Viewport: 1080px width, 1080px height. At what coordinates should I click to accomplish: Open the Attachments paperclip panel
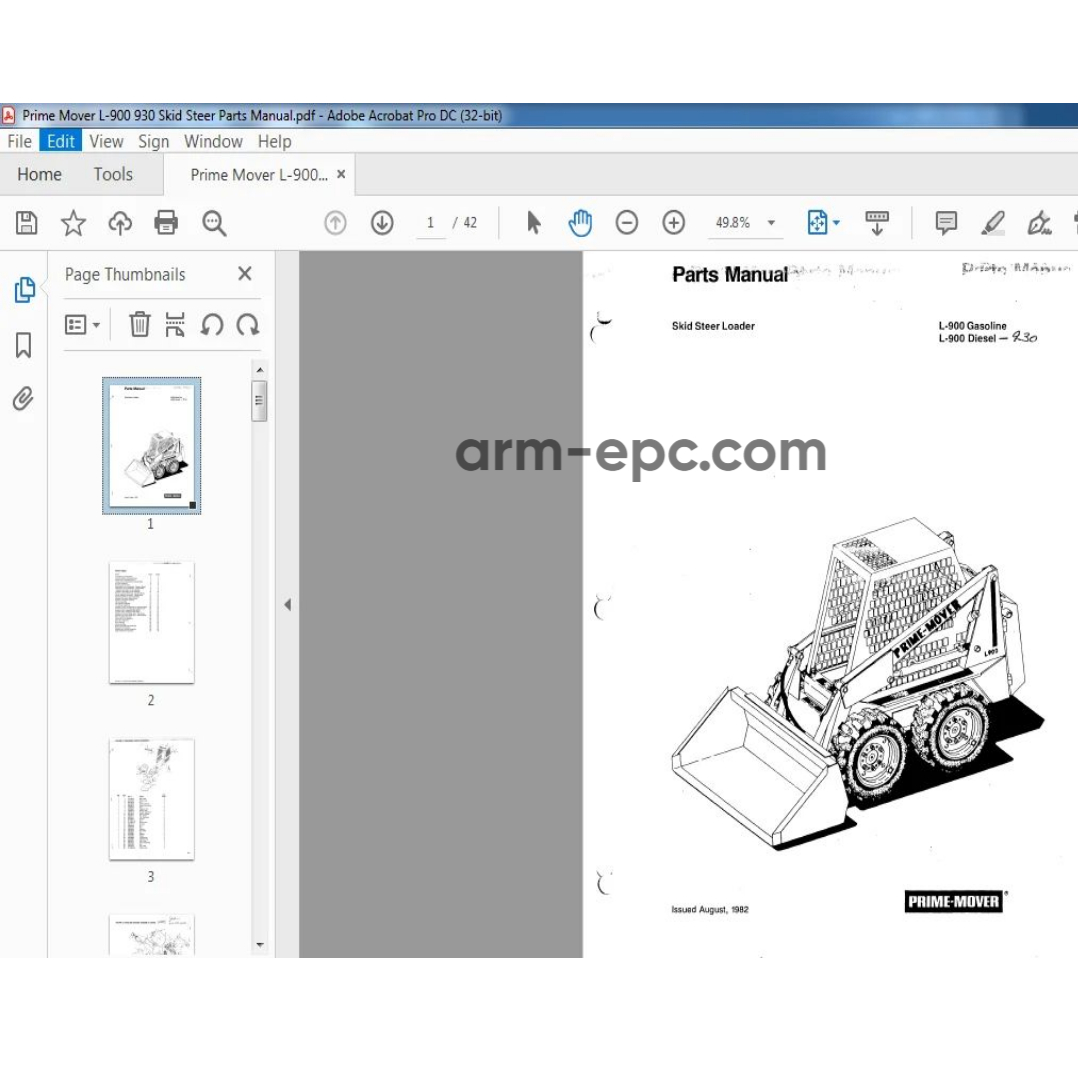(x=23, y=399)
